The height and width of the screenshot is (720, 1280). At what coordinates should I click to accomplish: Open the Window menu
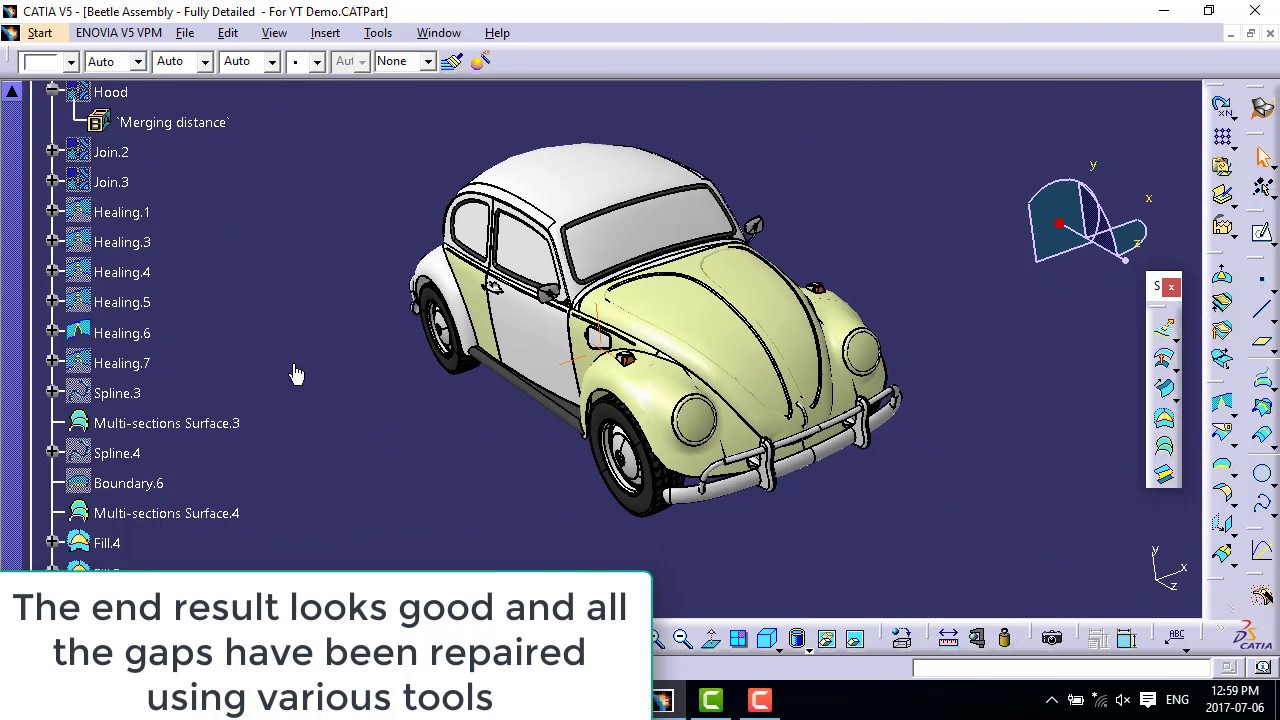tap(439, 33)
